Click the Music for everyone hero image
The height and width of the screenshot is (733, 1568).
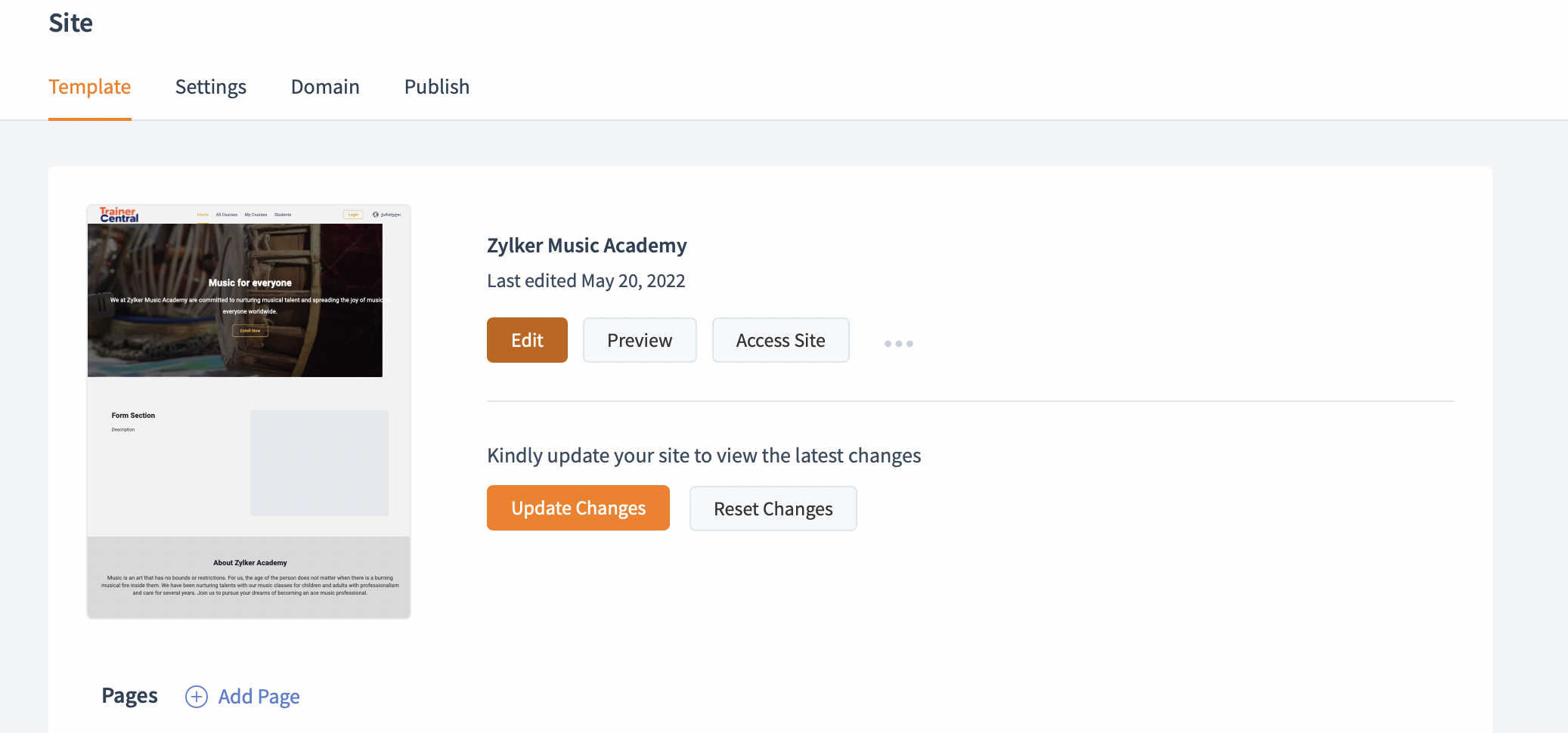(x=235, y=300)
